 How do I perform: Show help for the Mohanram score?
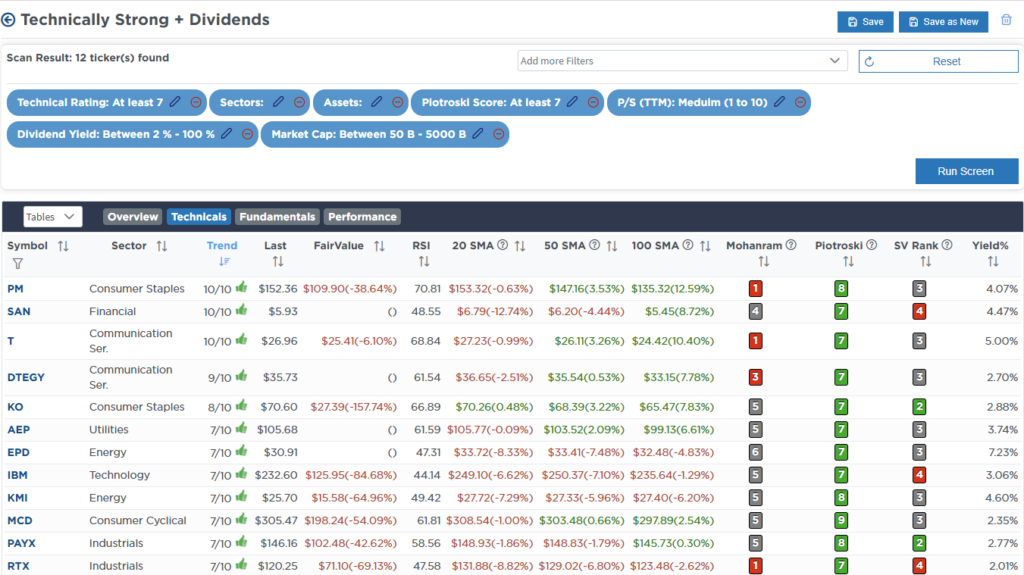point(791,245)
